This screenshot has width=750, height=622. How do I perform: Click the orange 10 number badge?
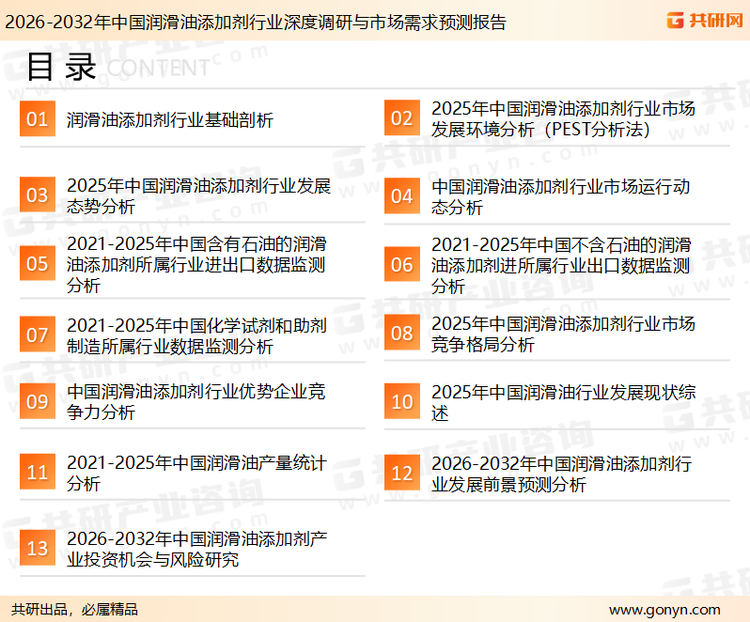[402, 401]
